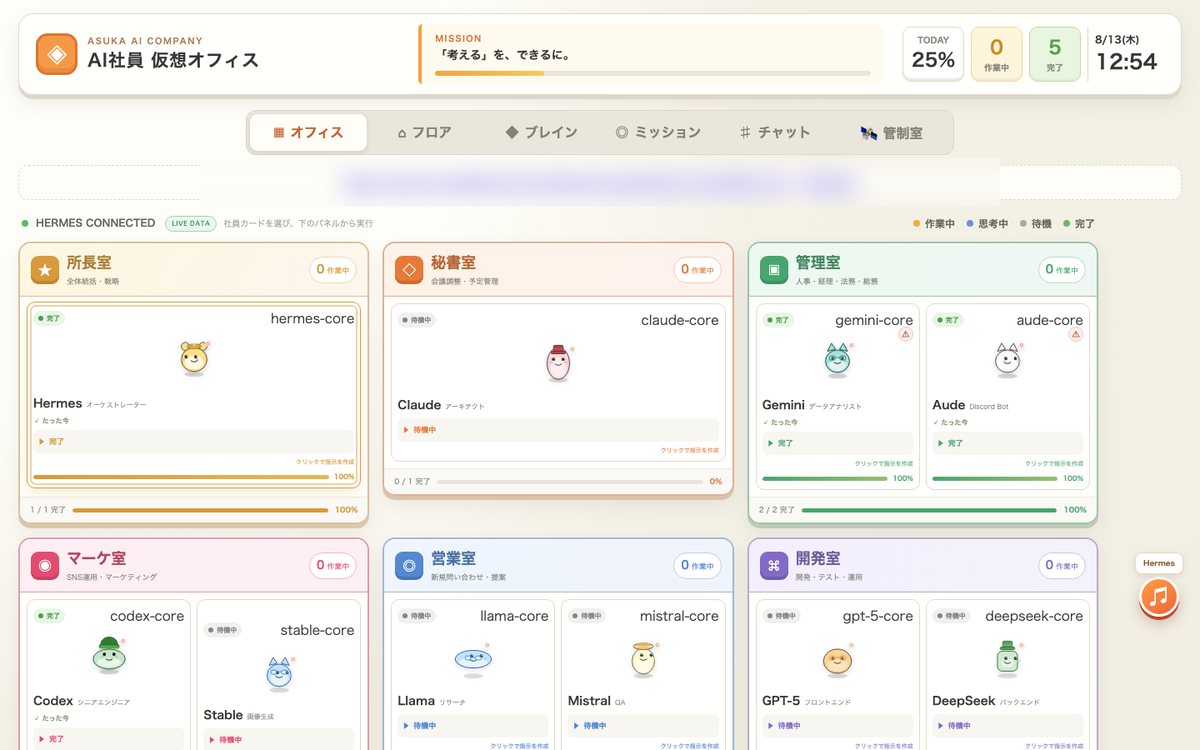Click the blurred announcement banner
This screenshot has width=1200, height=750.
click(x=599, y=183)
